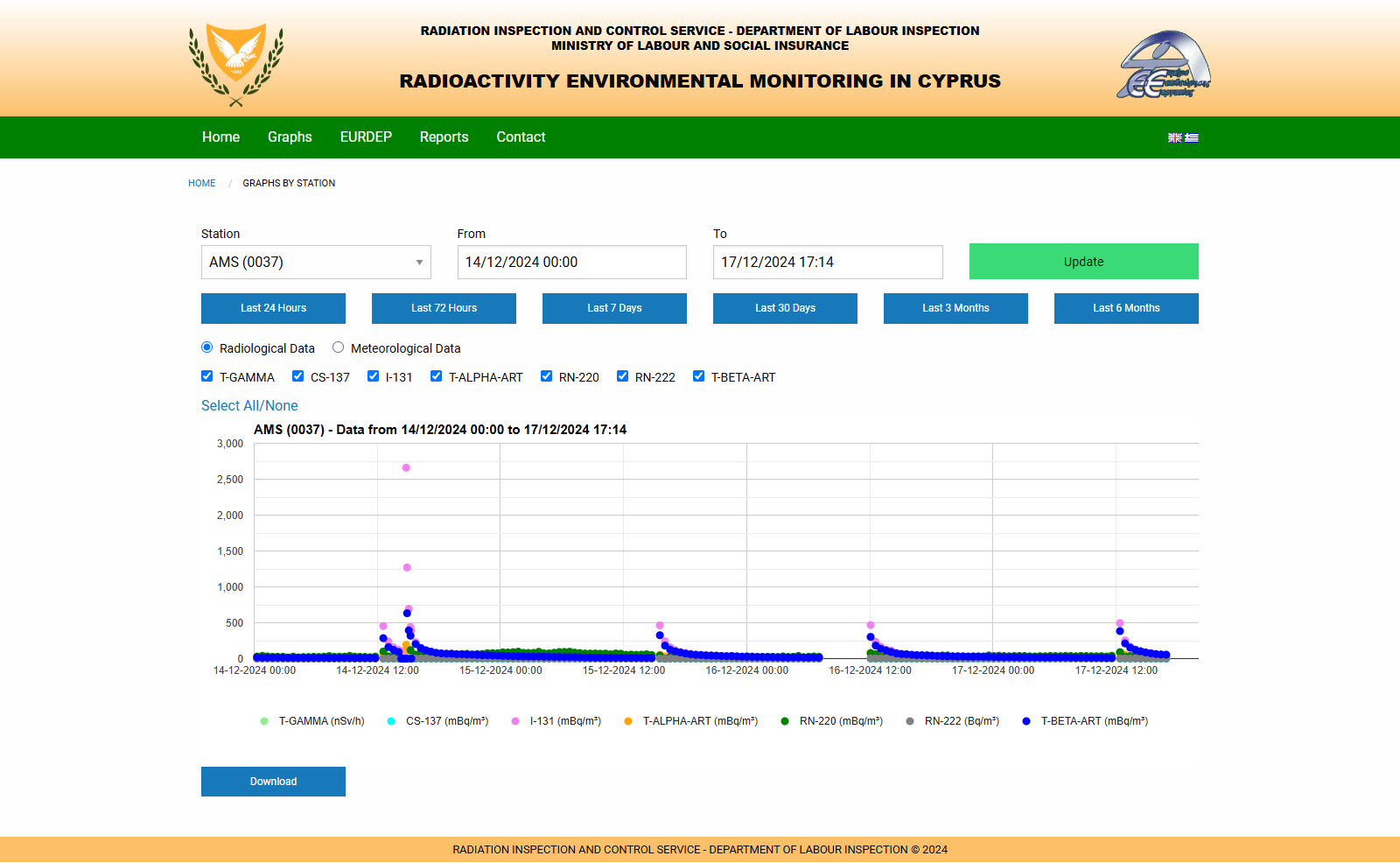Open the To date picker field

point(827,263)
